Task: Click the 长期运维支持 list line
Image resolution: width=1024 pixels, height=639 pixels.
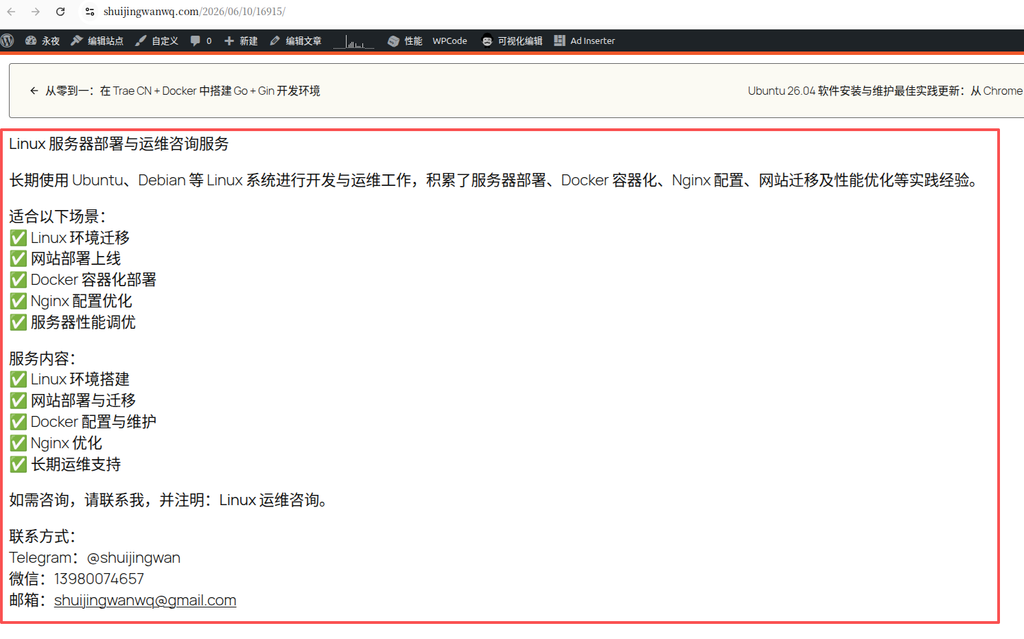Action: coord(65,465)
